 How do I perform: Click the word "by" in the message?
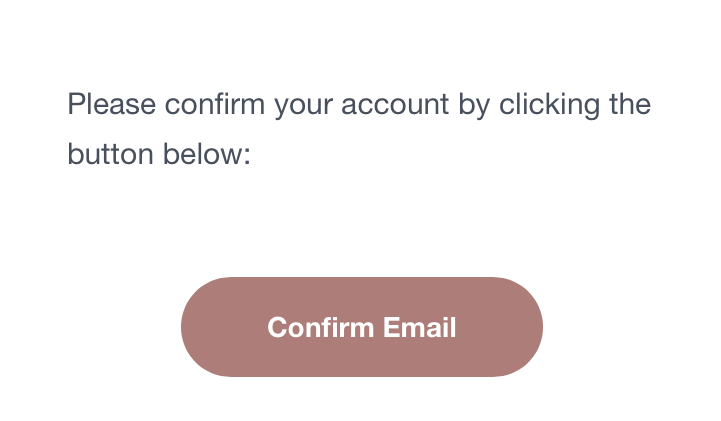tap(474, 104)
